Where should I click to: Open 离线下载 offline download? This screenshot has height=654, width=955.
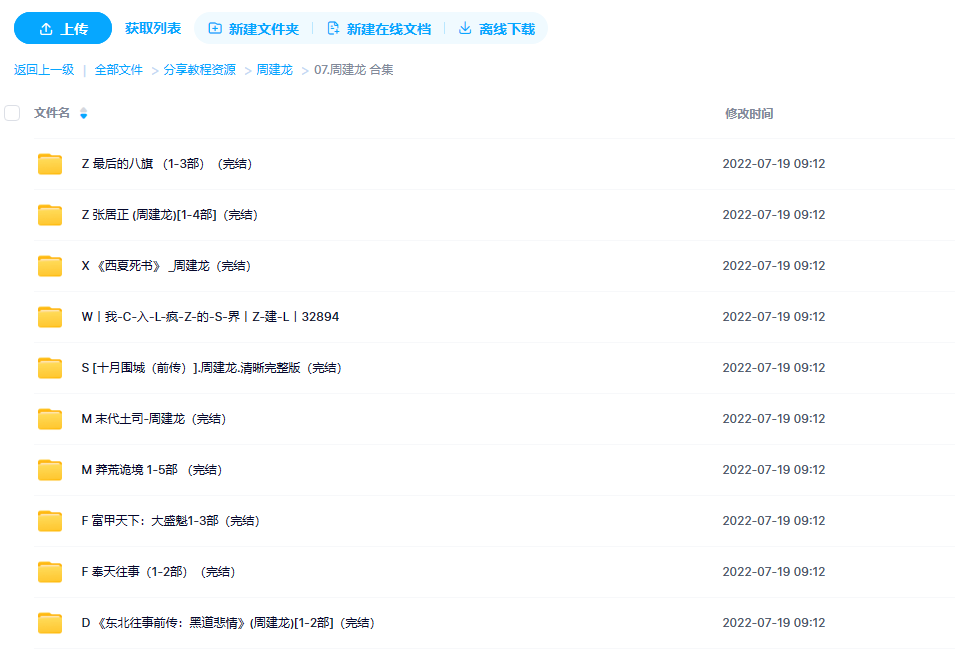coord(497,29)
